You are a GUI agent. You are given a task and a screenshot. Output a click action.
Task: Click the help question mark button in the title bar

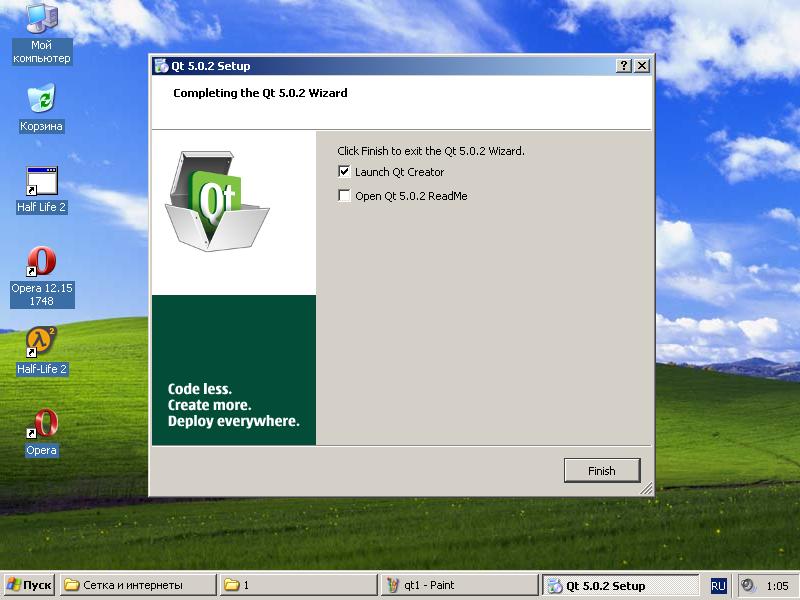click(x=623, y=66)
